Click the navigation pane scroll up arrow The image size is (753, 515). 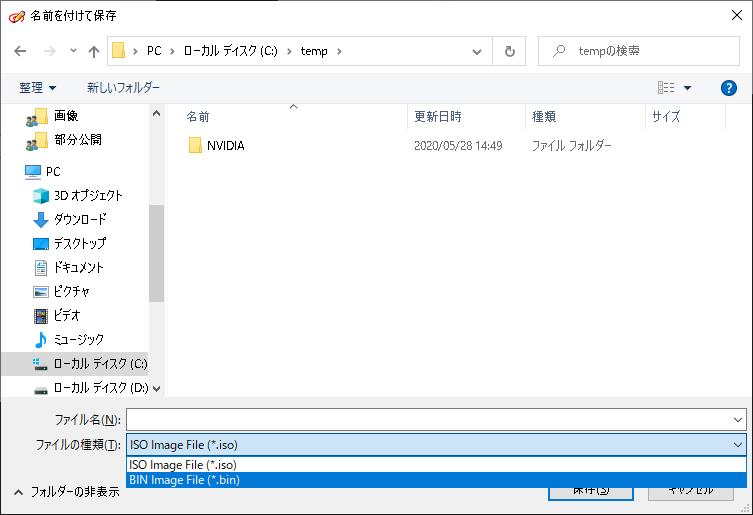[x=156, y=113]
